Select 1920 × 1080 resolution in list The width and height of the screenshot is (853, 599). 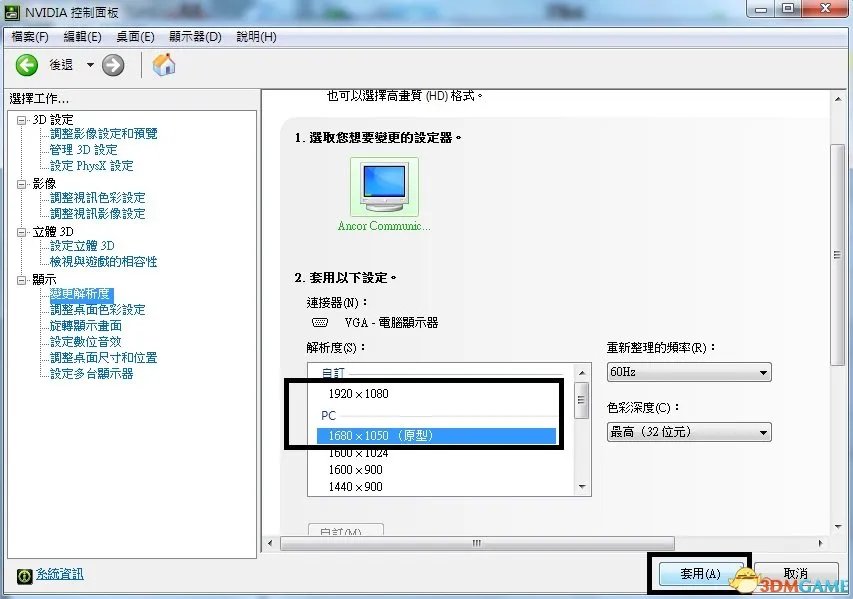pos(358,394)
